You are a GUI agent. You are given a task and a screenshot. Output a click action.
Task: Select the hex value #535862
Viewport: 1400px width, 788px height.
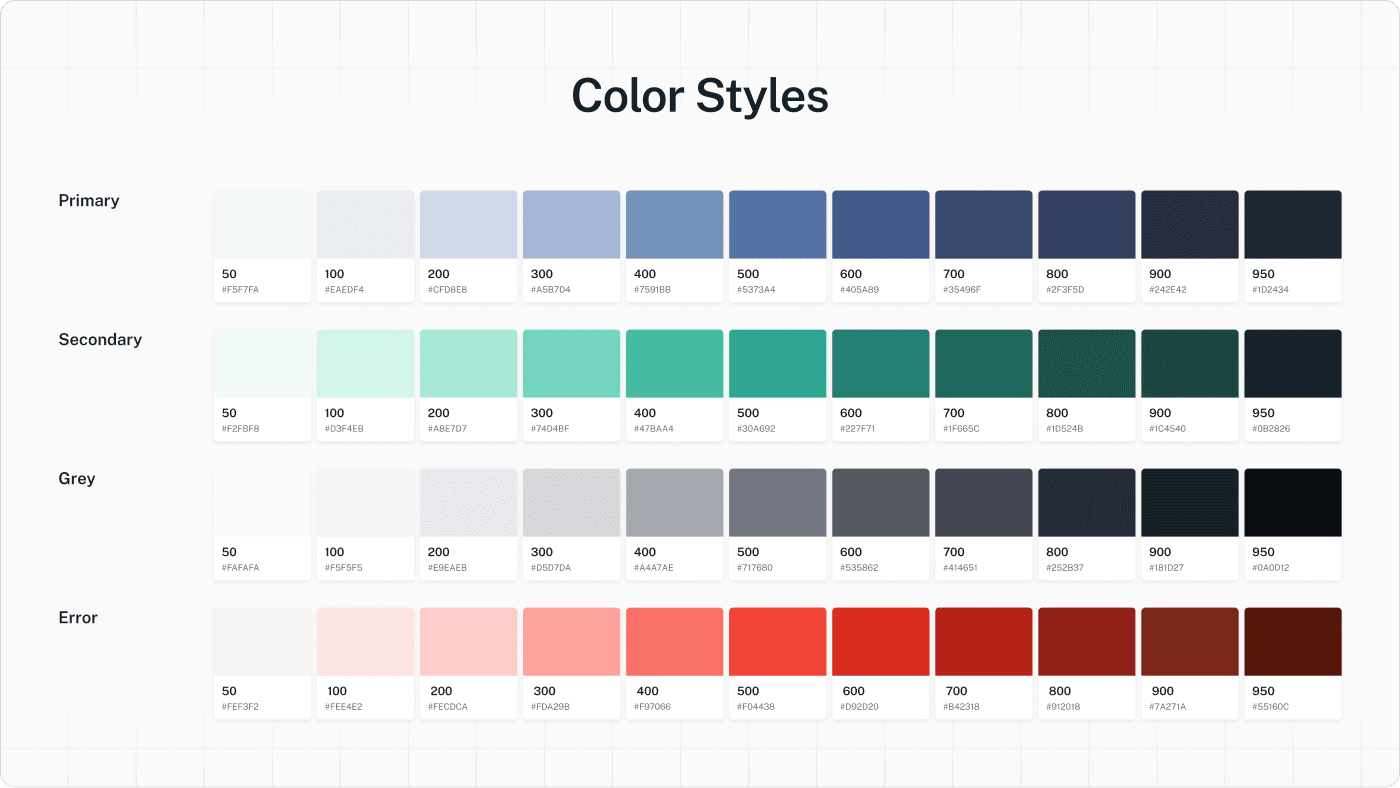[859, 568]
